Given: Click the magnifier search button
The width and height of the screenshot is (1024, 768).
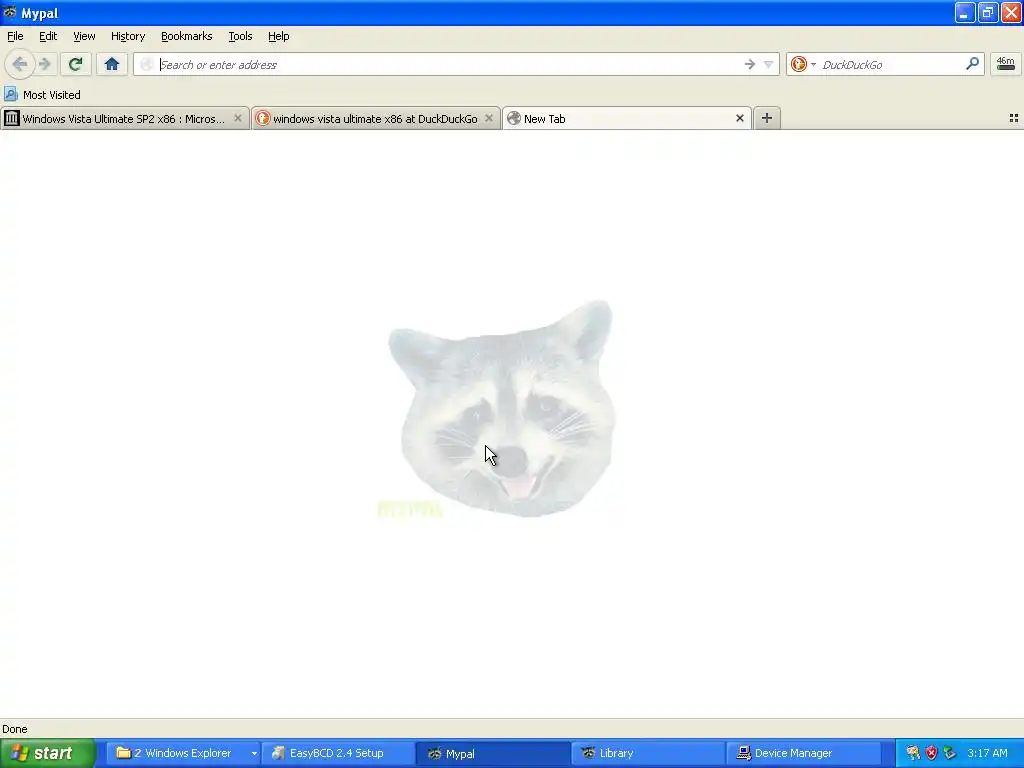Looking at the screenshot, I should click(972, 64).
